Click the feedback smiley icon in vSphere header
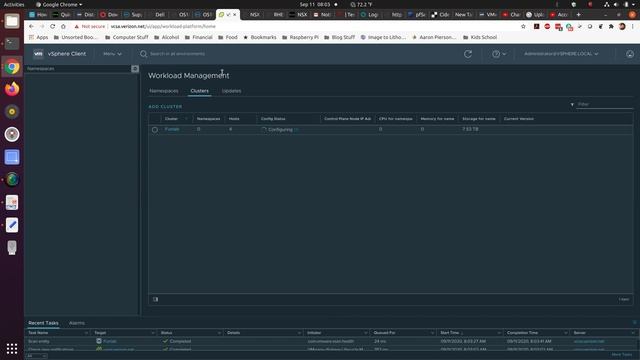640x360 pixels. click(x=630, y=54)
